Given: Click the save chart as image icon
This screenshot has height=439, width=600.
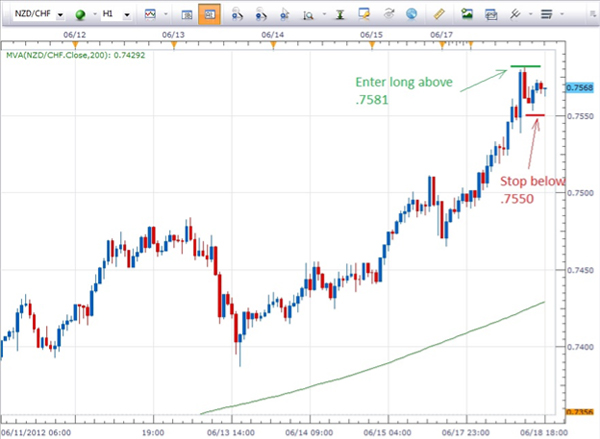Looking at the screenshot, I should click(466, 15).
